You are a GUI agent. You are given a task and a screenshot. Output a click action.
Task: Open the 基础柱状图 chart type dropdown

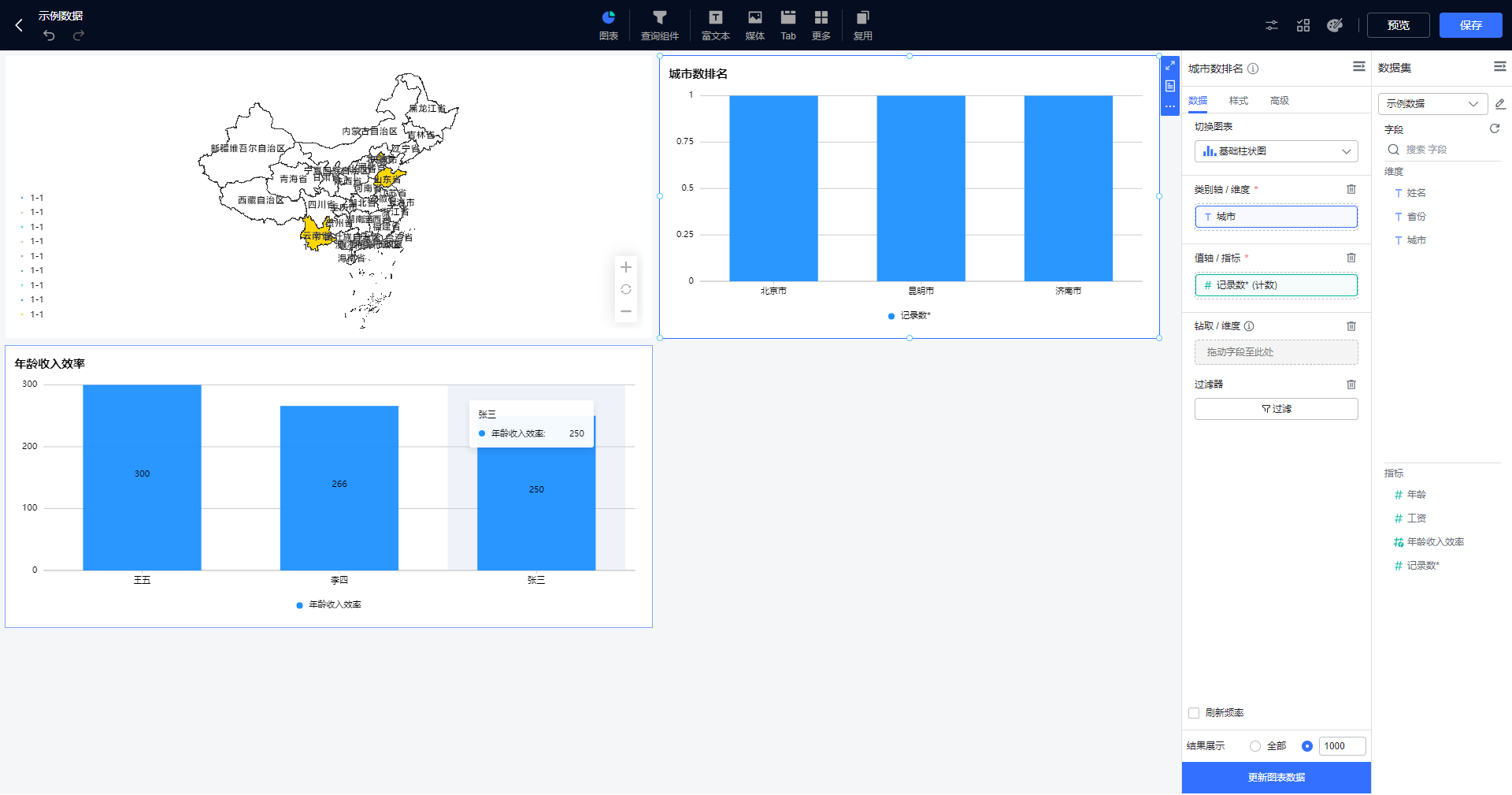coord(1276,151)
